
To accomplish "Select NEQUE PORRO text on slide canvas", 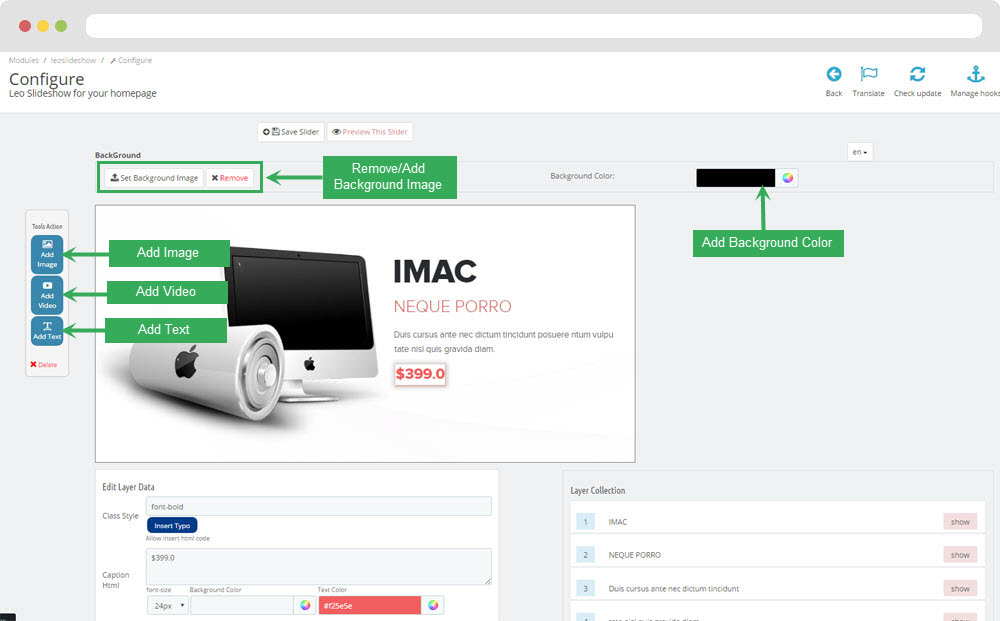I will [452, 307].
